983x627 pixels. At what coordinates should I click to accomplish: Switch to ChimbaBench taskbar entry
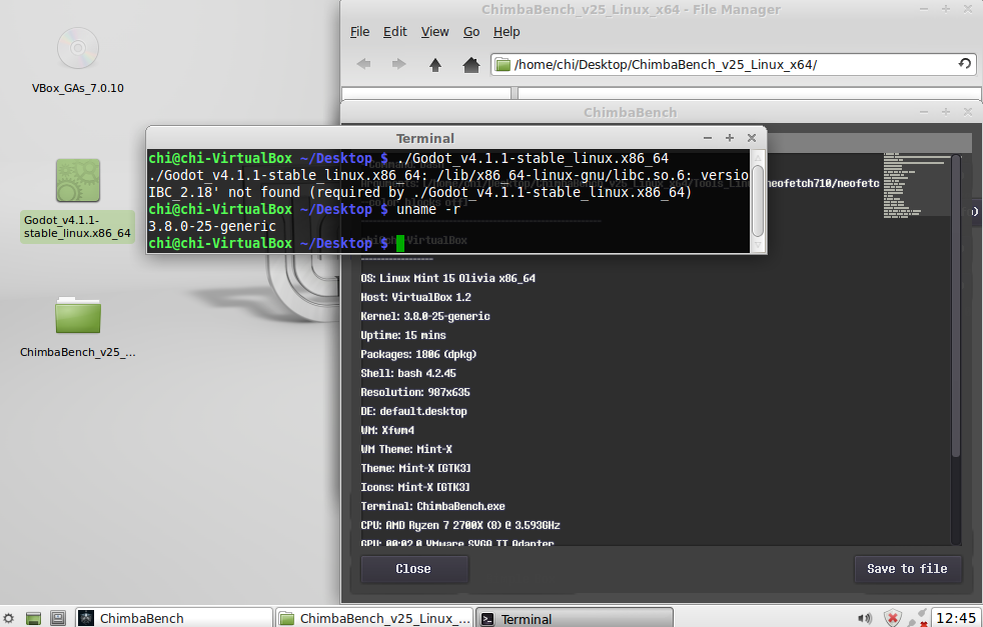pos(174,618)
